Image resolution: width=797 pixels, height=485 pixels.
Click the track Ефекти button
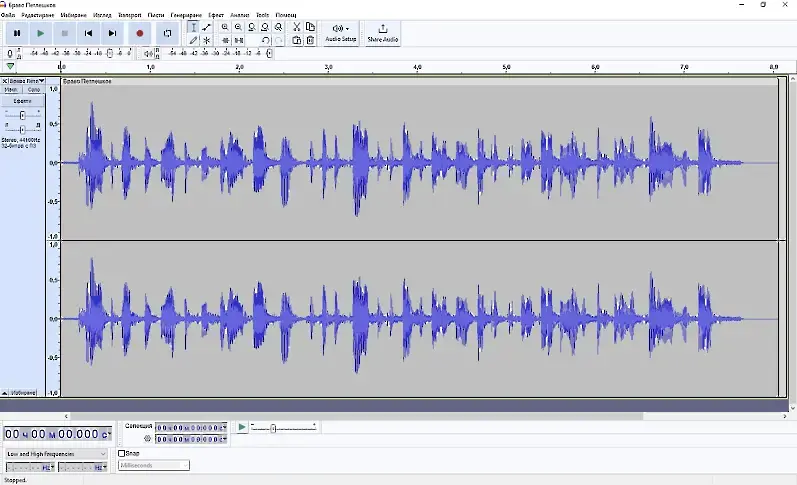click(x=22, y=101)
